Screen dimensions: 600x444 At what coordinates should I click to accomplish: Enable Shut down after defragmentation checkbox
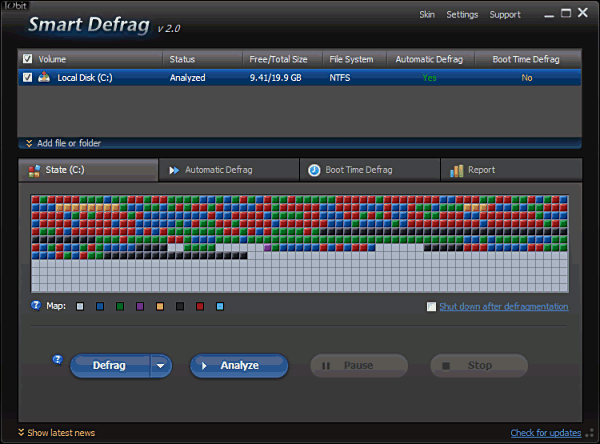click(431, 307)
